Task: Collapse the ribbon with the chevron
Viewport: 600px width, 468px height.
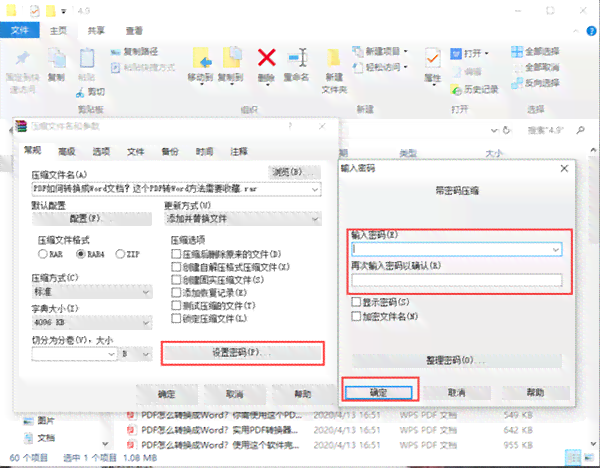Action: tap(576, 31)
